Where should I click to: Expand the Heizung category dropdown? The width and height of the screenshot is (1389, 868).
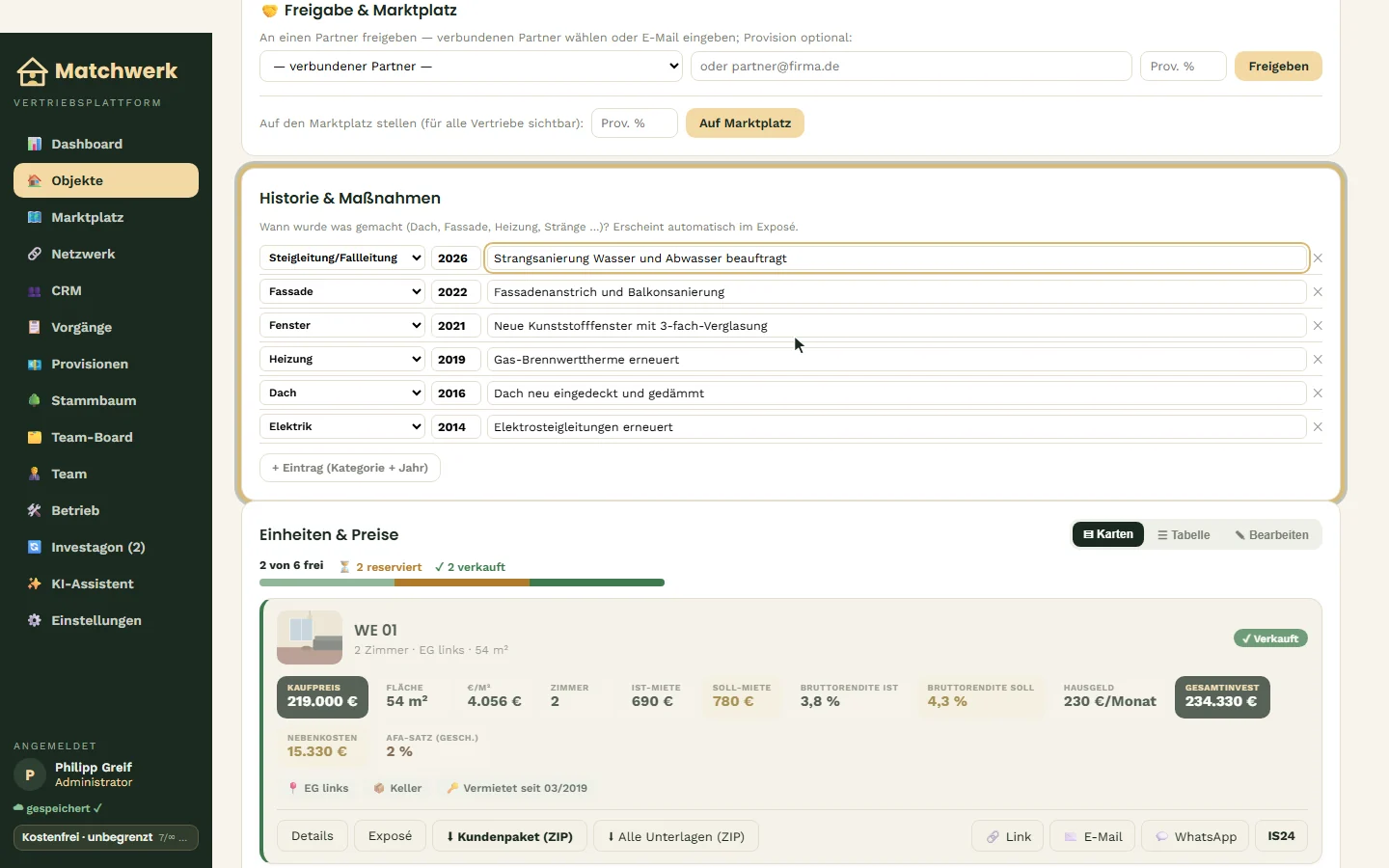coord(342,359)
